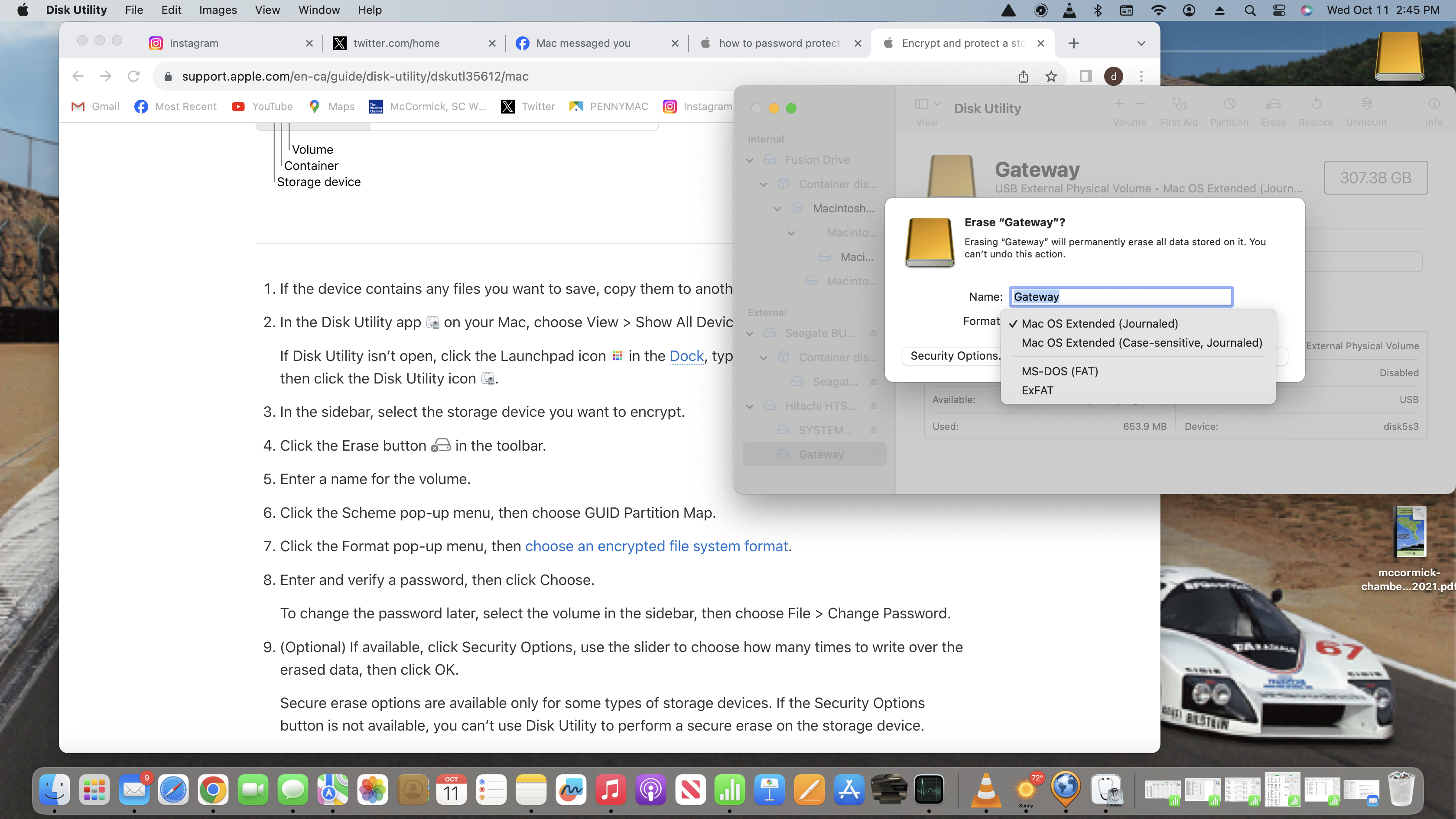Bookmark page with the star icon
Viewport: 1456px width, 819px height.
(x=1051, y=76)
